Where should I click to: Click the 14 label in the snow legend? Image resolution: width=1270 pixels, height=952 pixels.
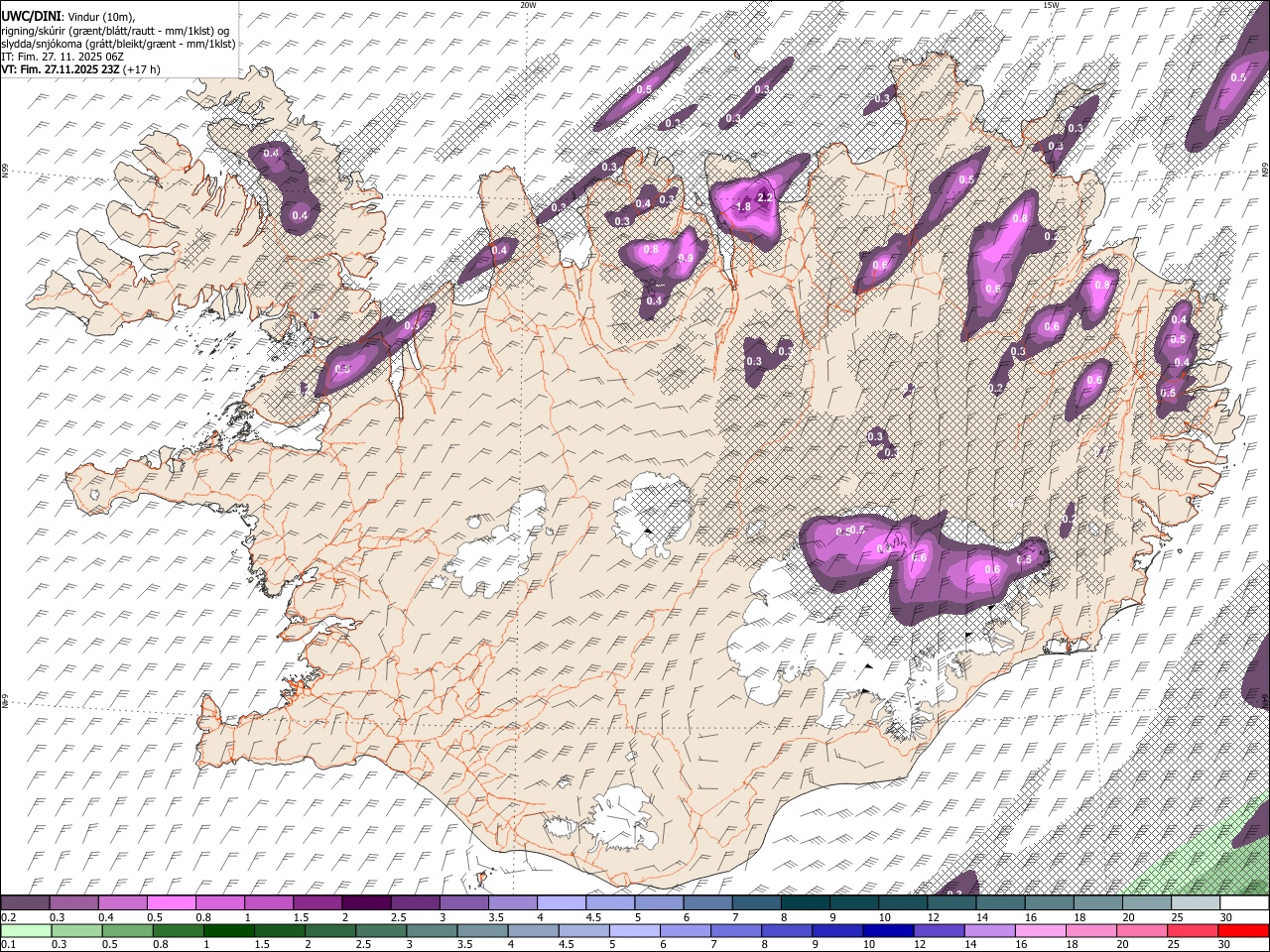click(x=982, y=917)
